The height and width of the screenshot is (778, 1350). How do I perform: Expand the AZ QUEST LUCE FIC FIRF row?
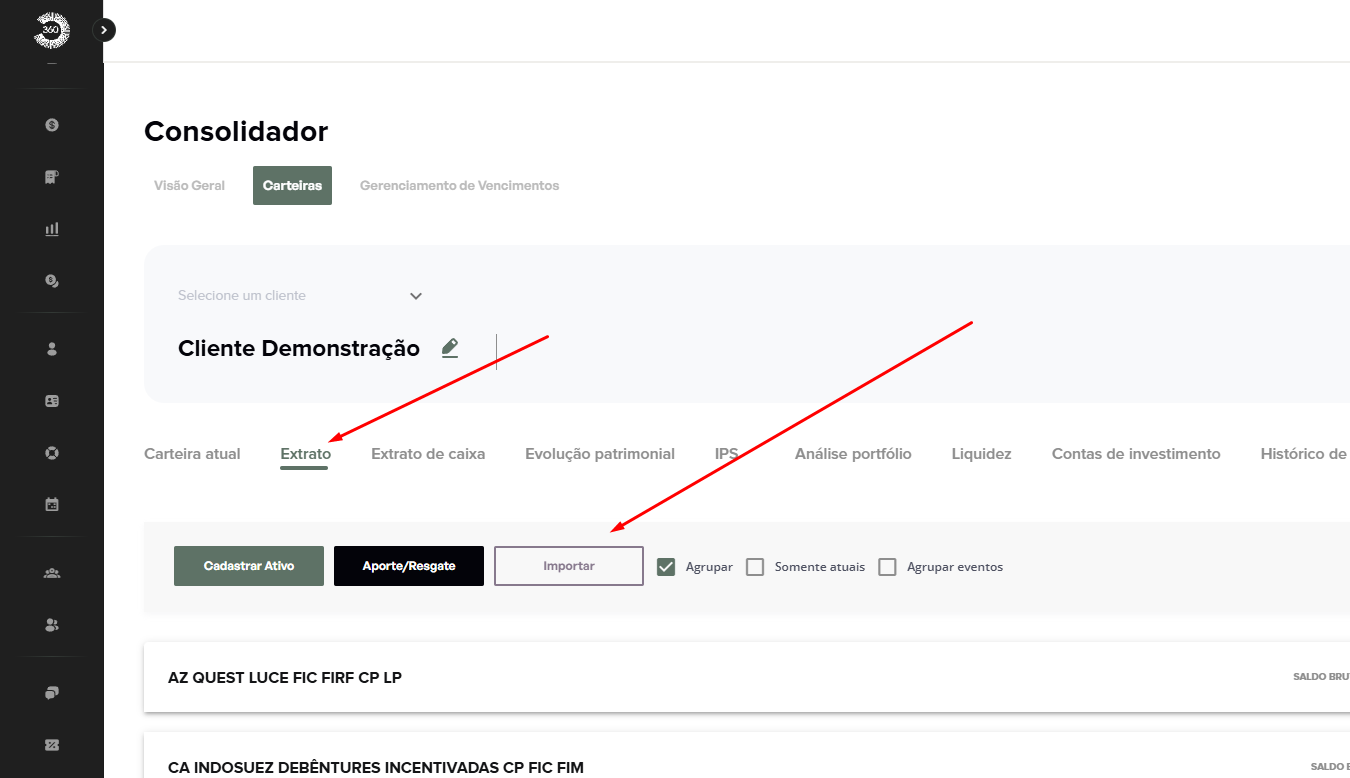(285, 678)
